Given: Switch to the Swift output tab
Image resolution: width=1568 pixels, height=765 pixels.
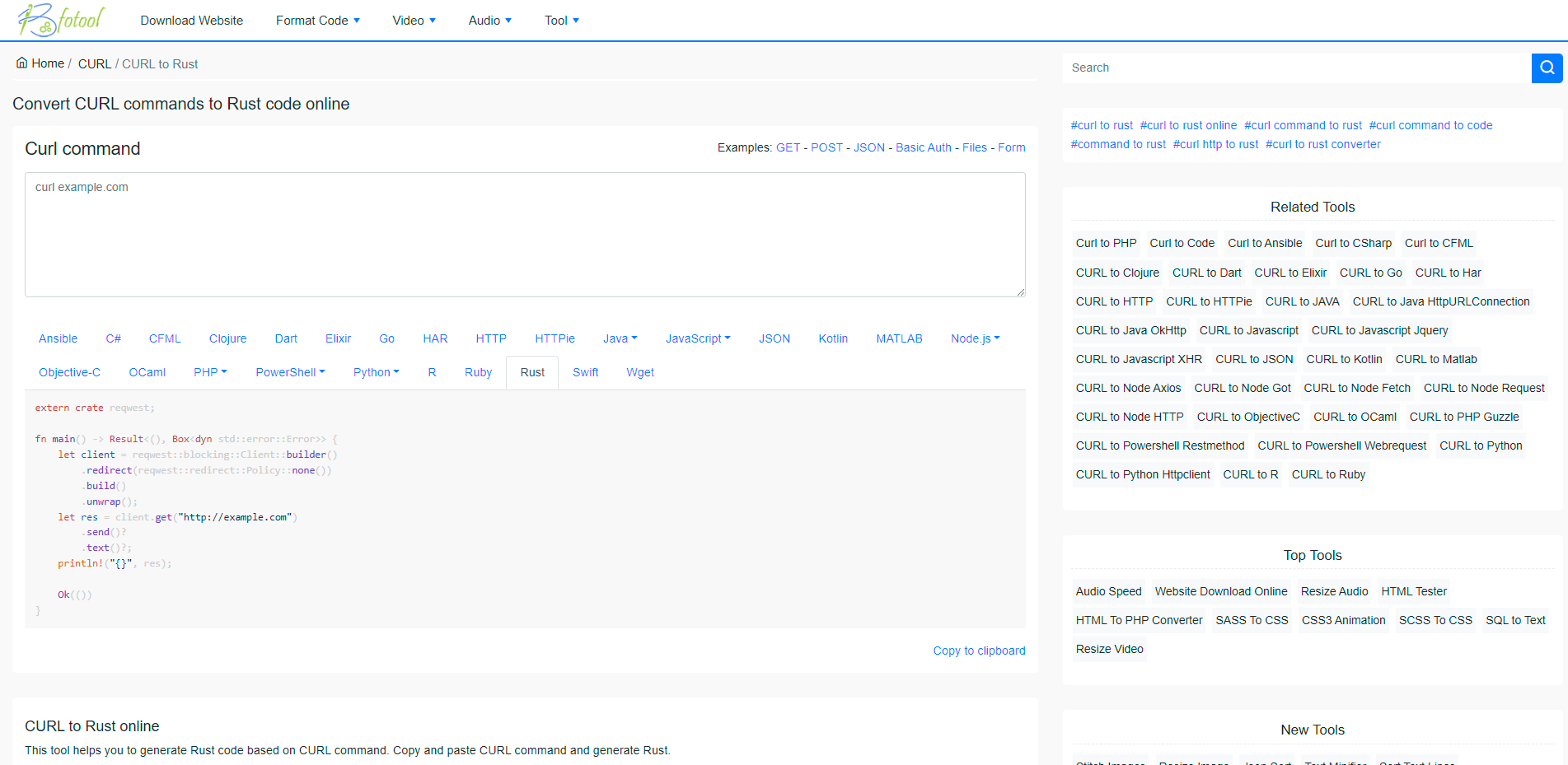Looking at the screenshot, I should (585, 372).
